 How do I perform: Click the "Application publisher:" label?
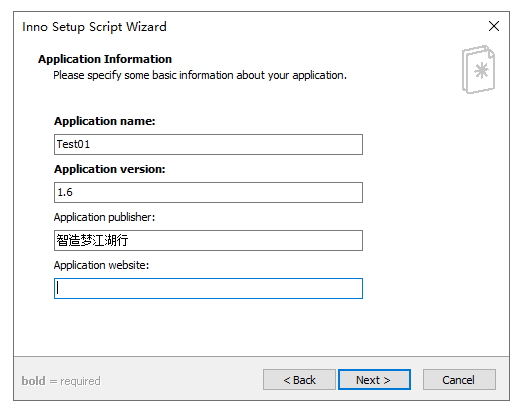tap(104, 217)
